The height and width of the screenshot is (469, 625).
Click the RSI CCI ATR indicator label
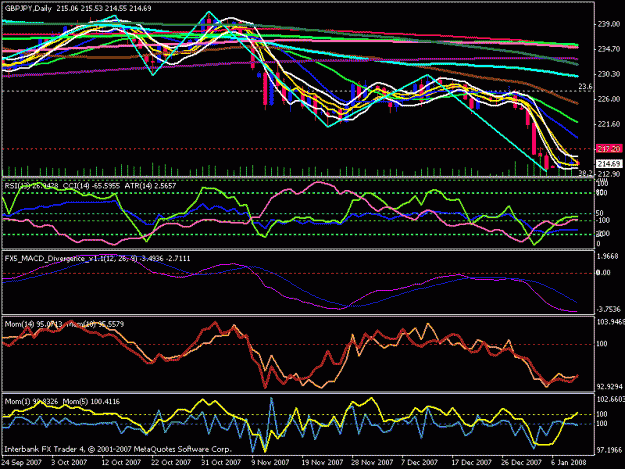click(x=90, y=186)
